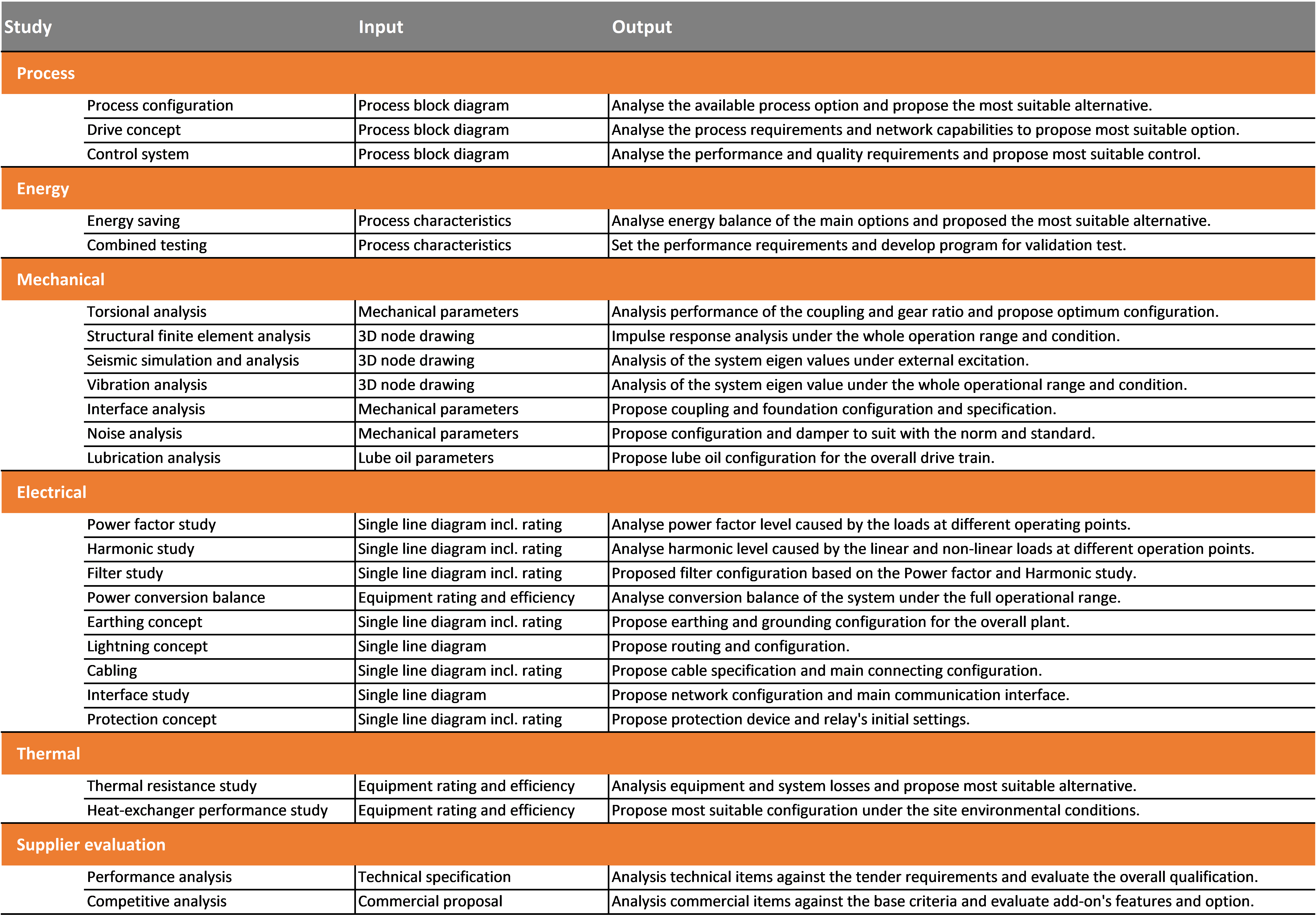
Task: Select the 'Thermal' section heading
Action: coord(49,753)
